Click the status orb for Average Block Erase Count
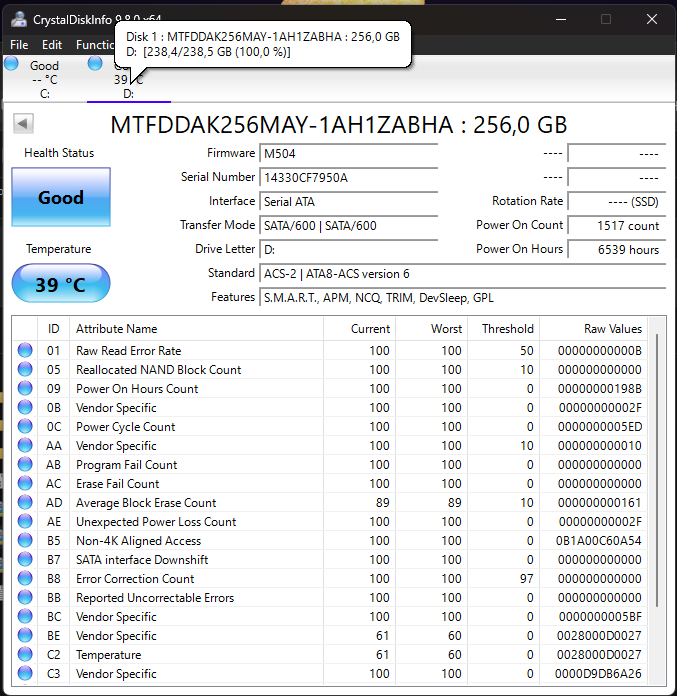 tap(25, 502)
